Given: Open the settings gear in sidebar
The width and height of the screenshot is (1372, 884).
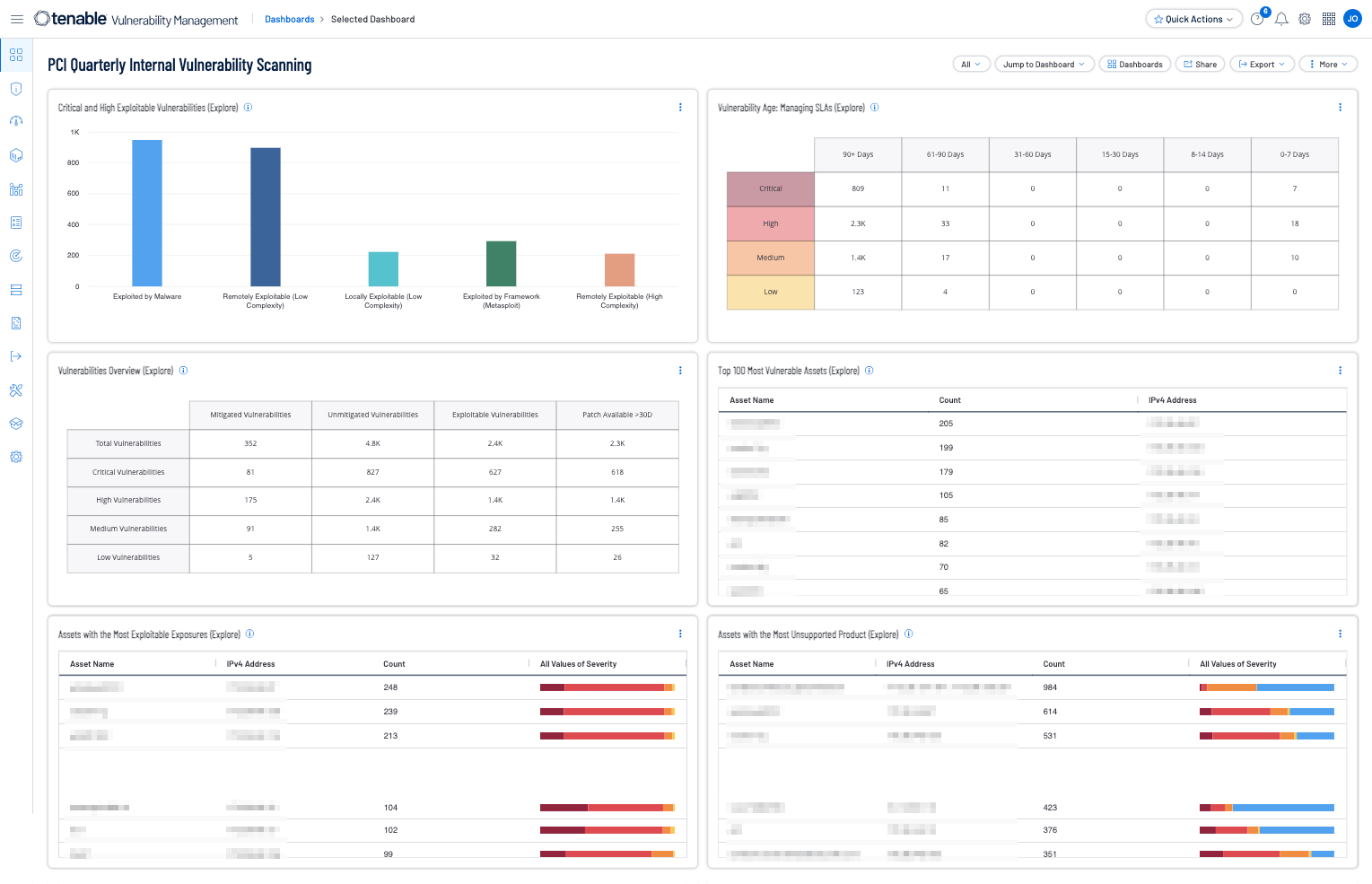Looking at the screenshot, I should click(x=16, y=457).
